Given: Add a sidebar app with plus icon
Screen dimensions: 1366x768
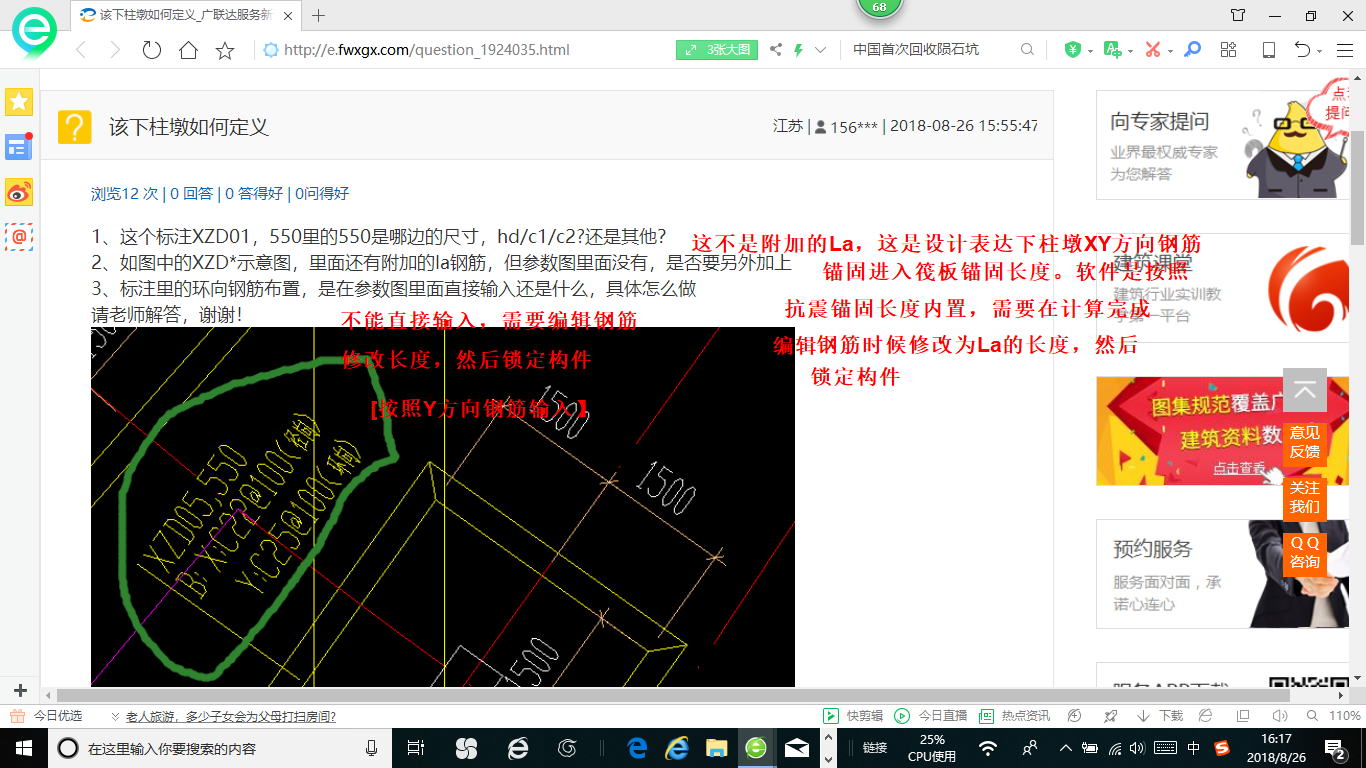Looking at the screenshot, I should (19, 690).
